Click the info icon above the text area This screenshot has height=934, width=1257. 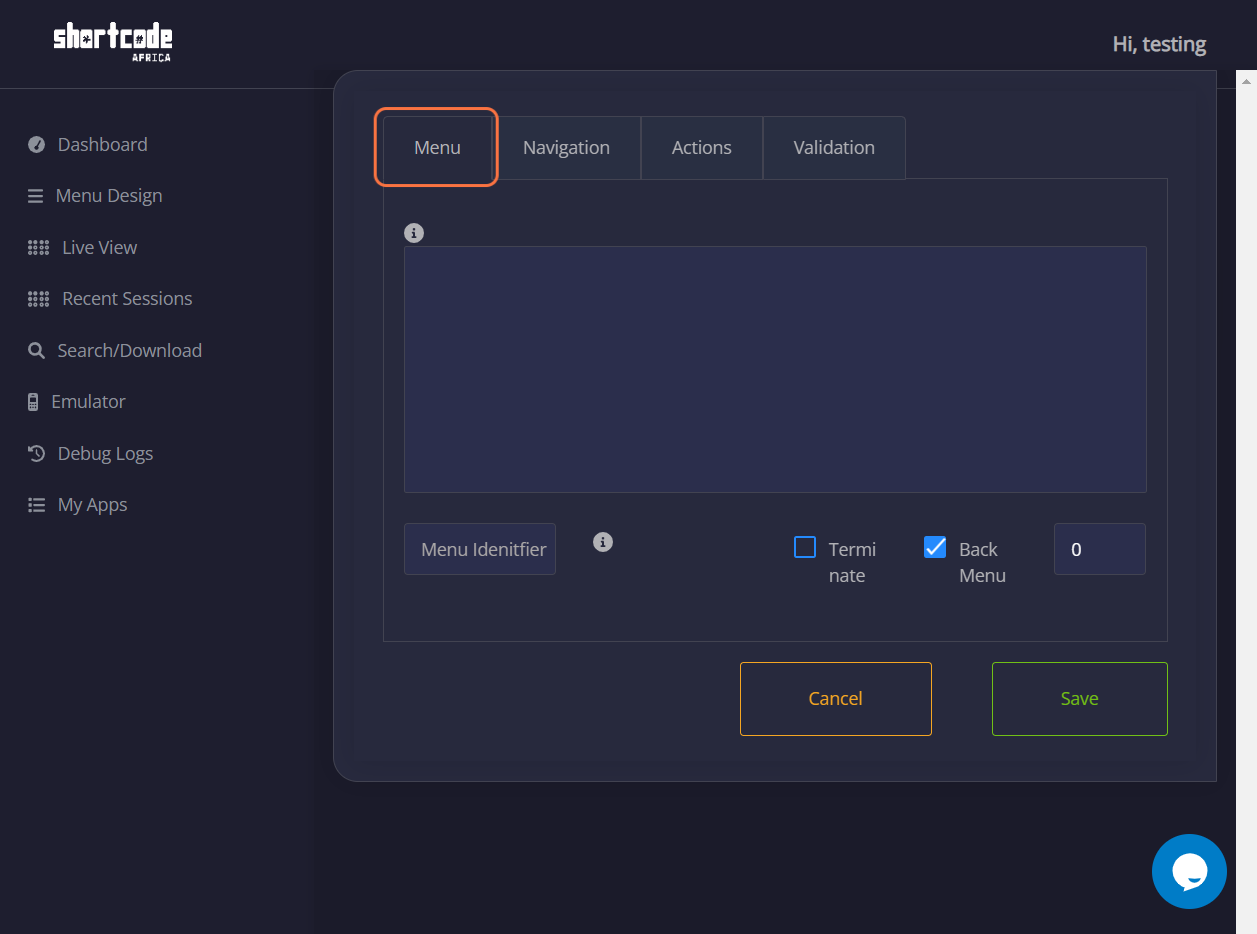tap(414, 233)
